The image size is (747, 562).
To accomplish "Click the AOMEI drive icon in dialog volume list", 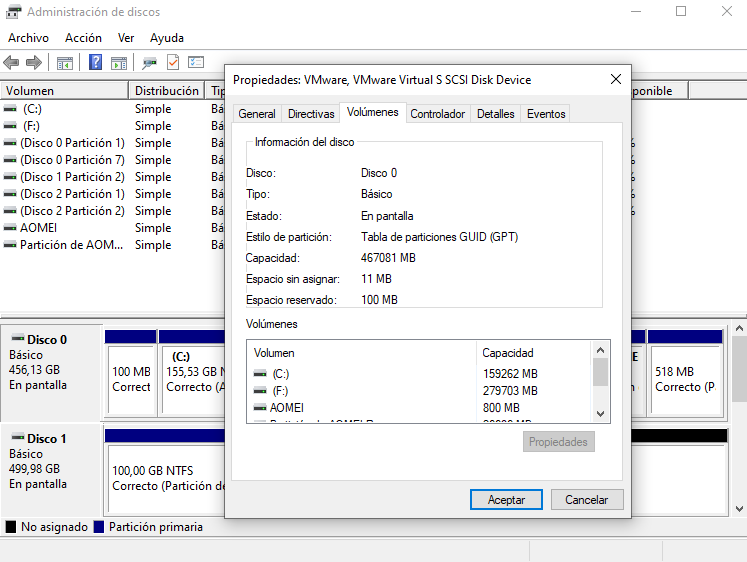I will click(260, 408).
